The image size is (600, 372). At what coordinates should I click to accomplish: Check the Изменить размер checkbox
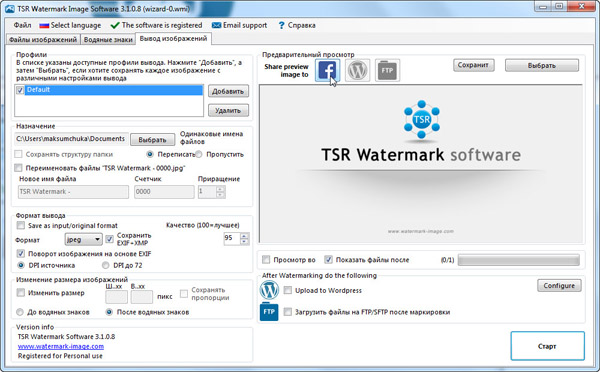coord(21,293)
